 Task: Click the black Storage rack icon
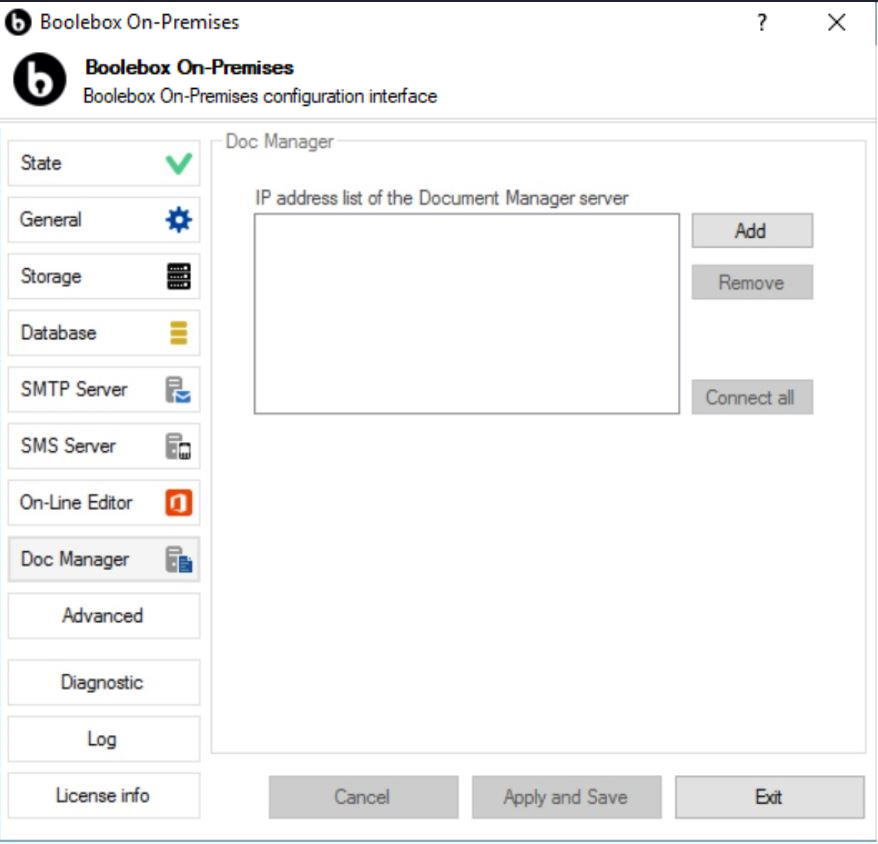click(x=179, y=276)
